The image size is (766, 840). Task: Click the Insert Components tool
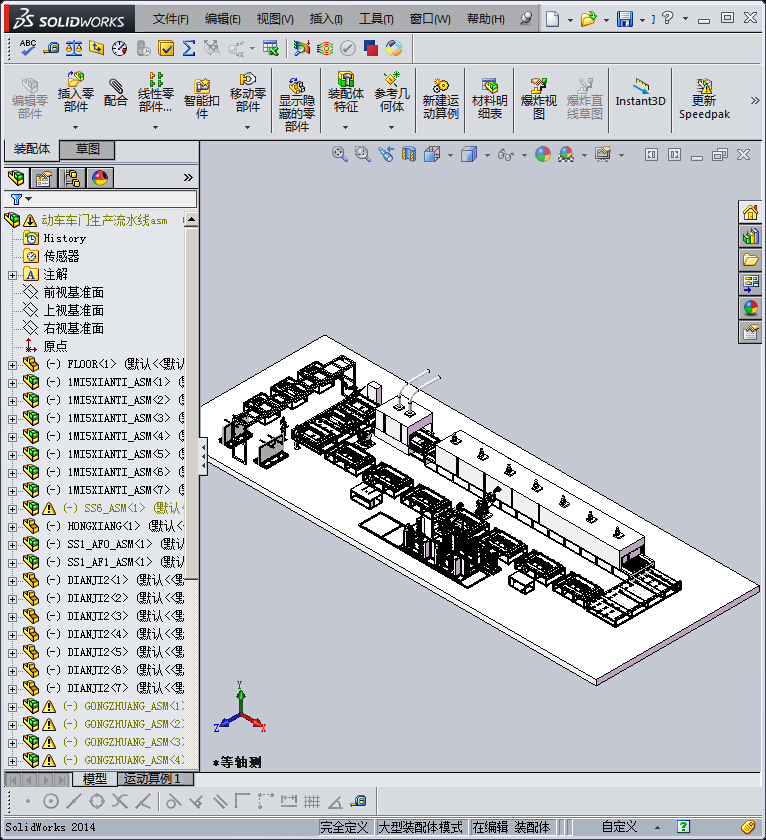[x=76, y=93]
